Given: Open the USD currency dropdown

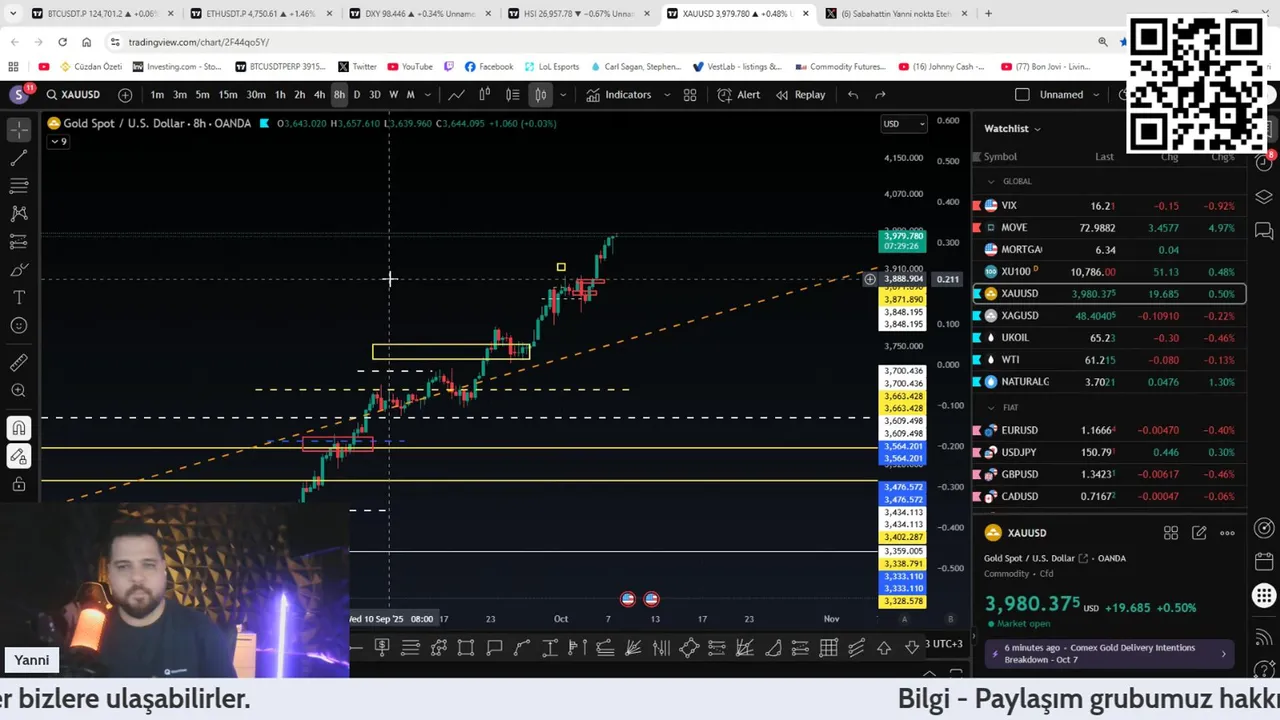Looking at the screenshot, I should pyautogui.click(x=904, y=124).
